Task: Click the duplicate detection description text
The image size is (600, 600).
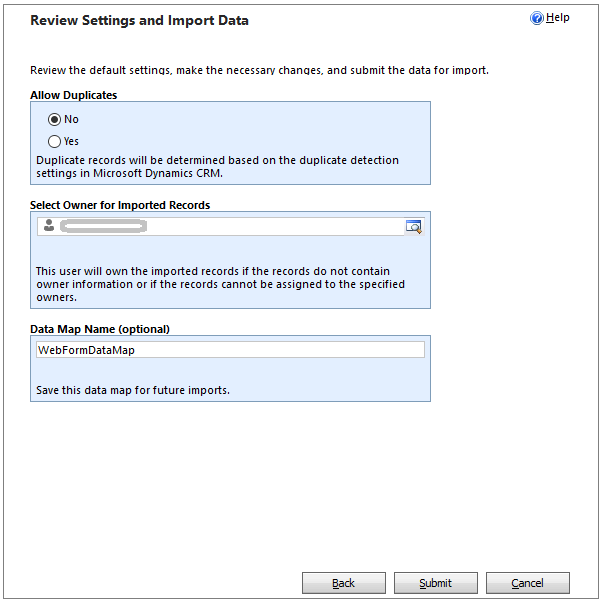Action: click(217, 166)
